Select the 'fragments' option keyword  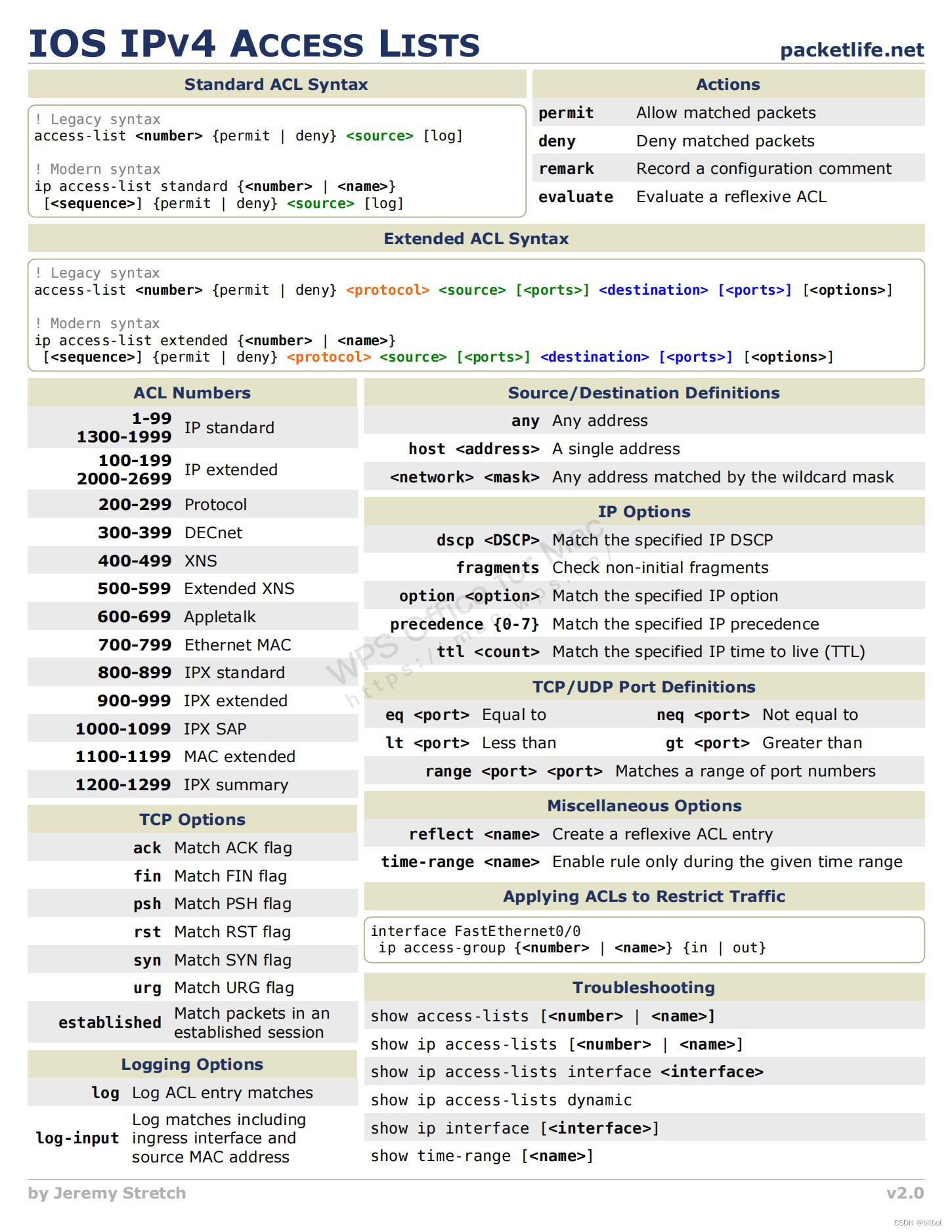click(x=498, y=568)
